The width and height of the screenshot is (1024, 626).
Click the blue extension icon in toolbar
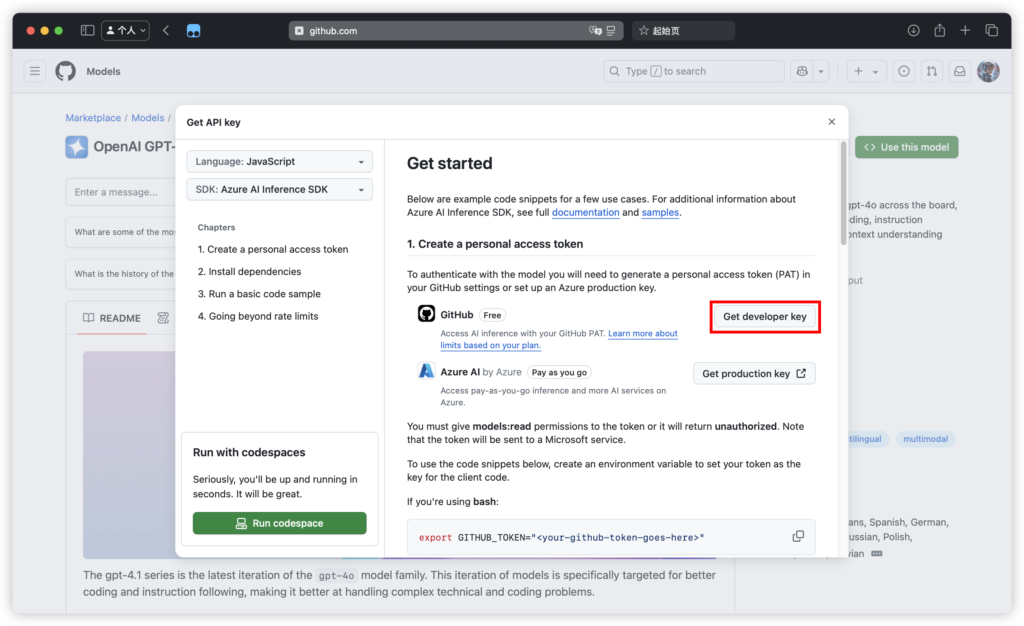[193, 30]
